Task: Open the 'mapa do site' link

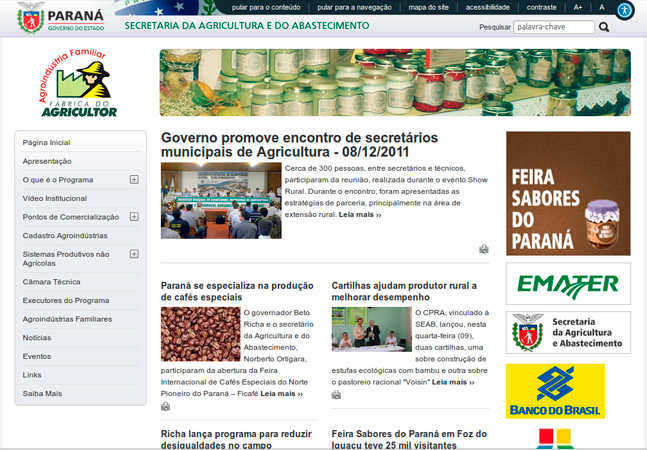Action: [x=428, y=7]
